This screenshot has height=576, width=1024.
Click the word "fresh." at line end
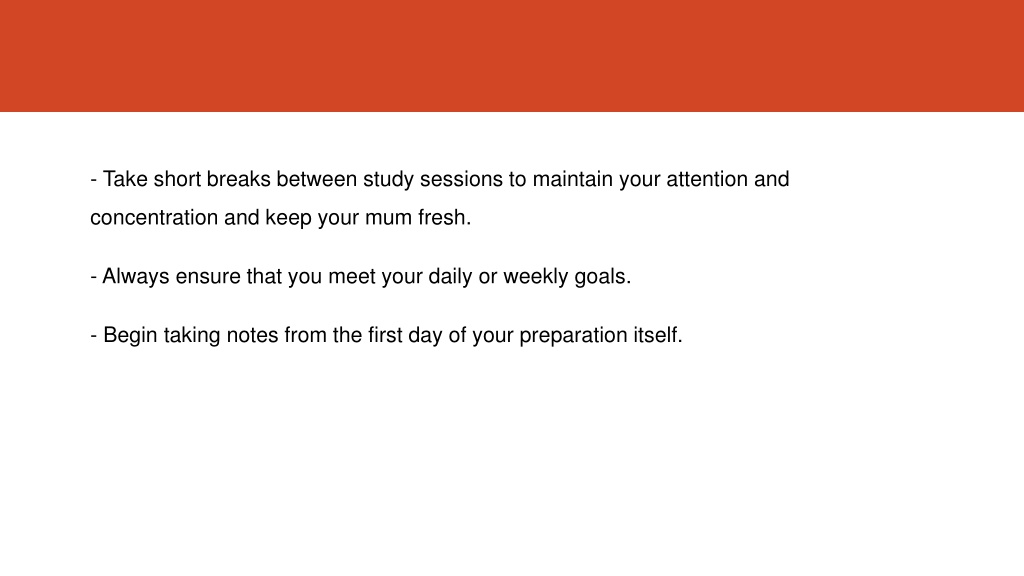[x=444, y=217]
